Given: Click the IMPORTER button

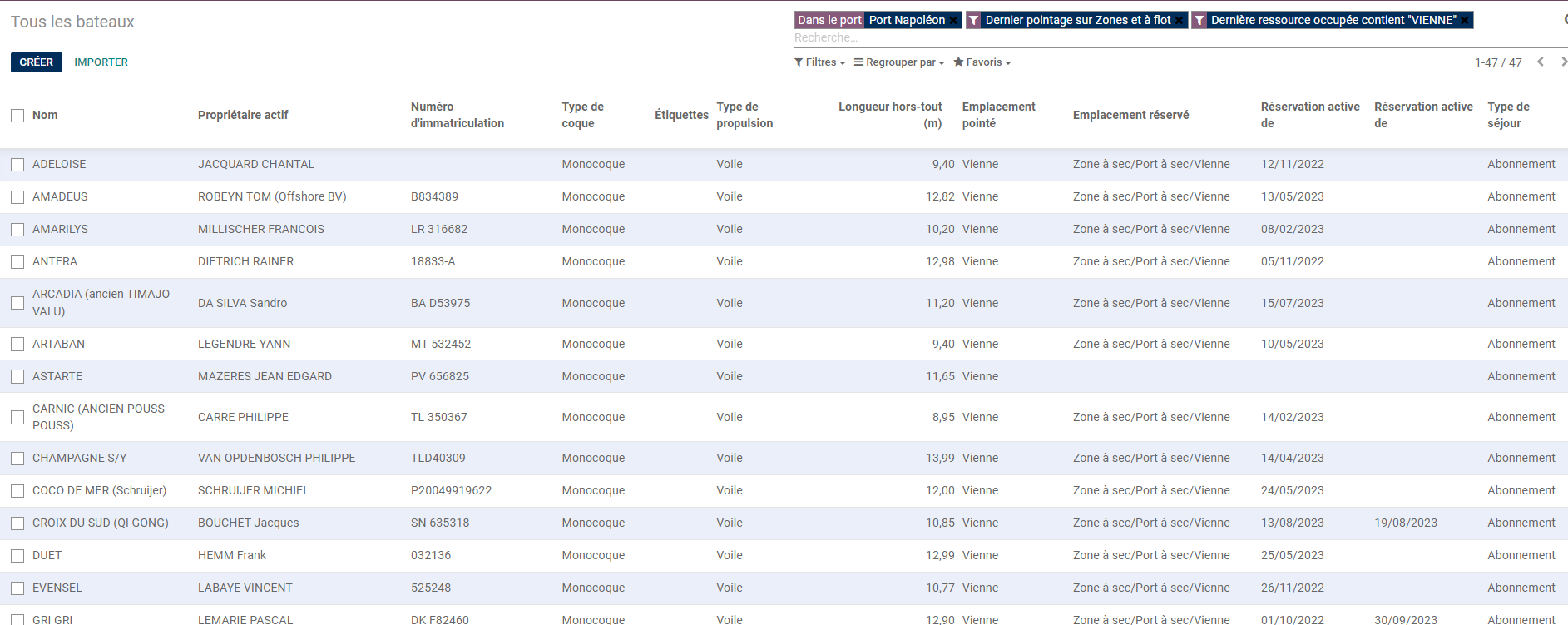Looking at the screenshot, I should click(101, 62).
